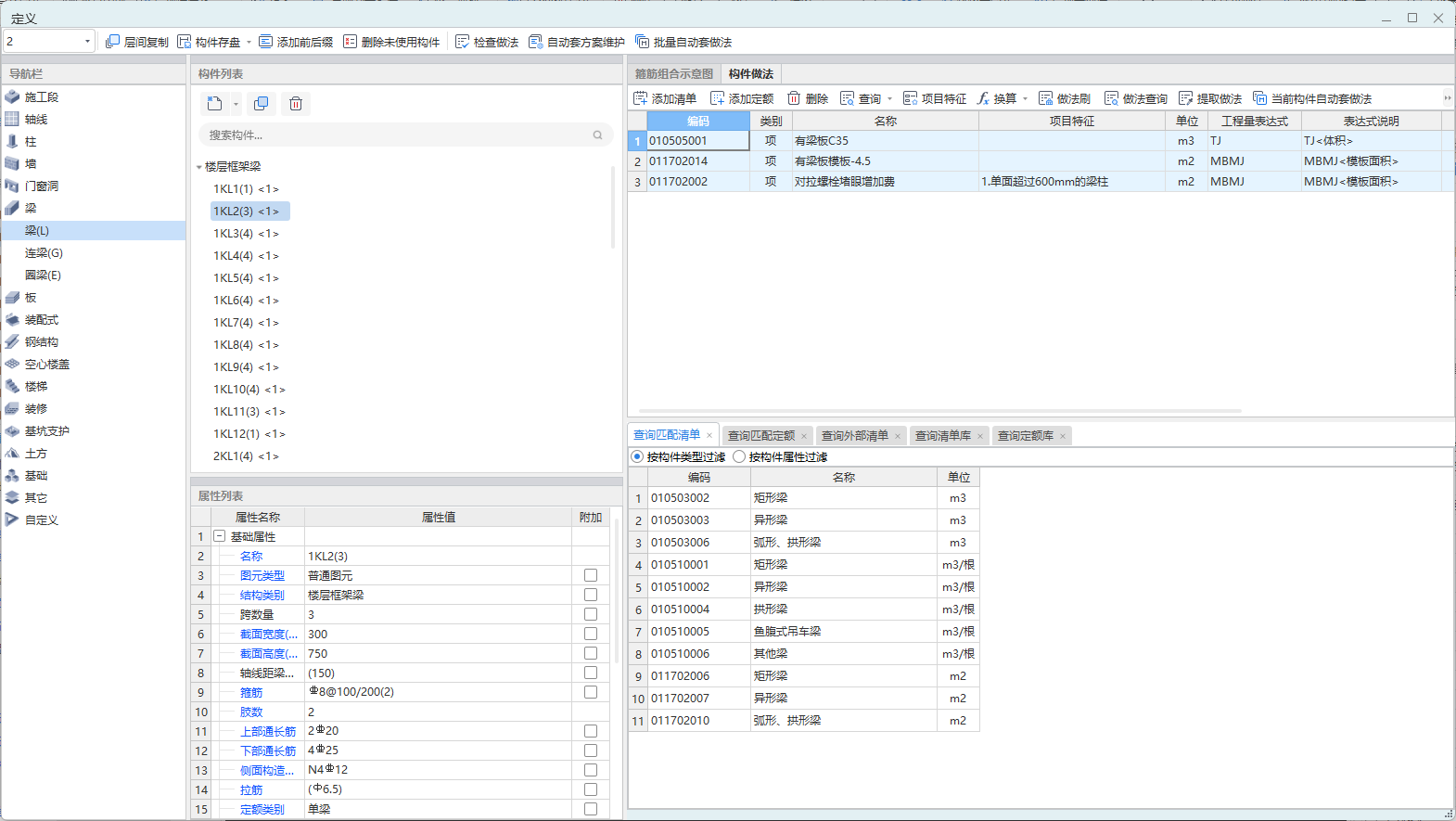The width and height of the screenshot is (1456, 821).
Task: Open 构件存盘 in the toolbar
Action: coord(210,42)
